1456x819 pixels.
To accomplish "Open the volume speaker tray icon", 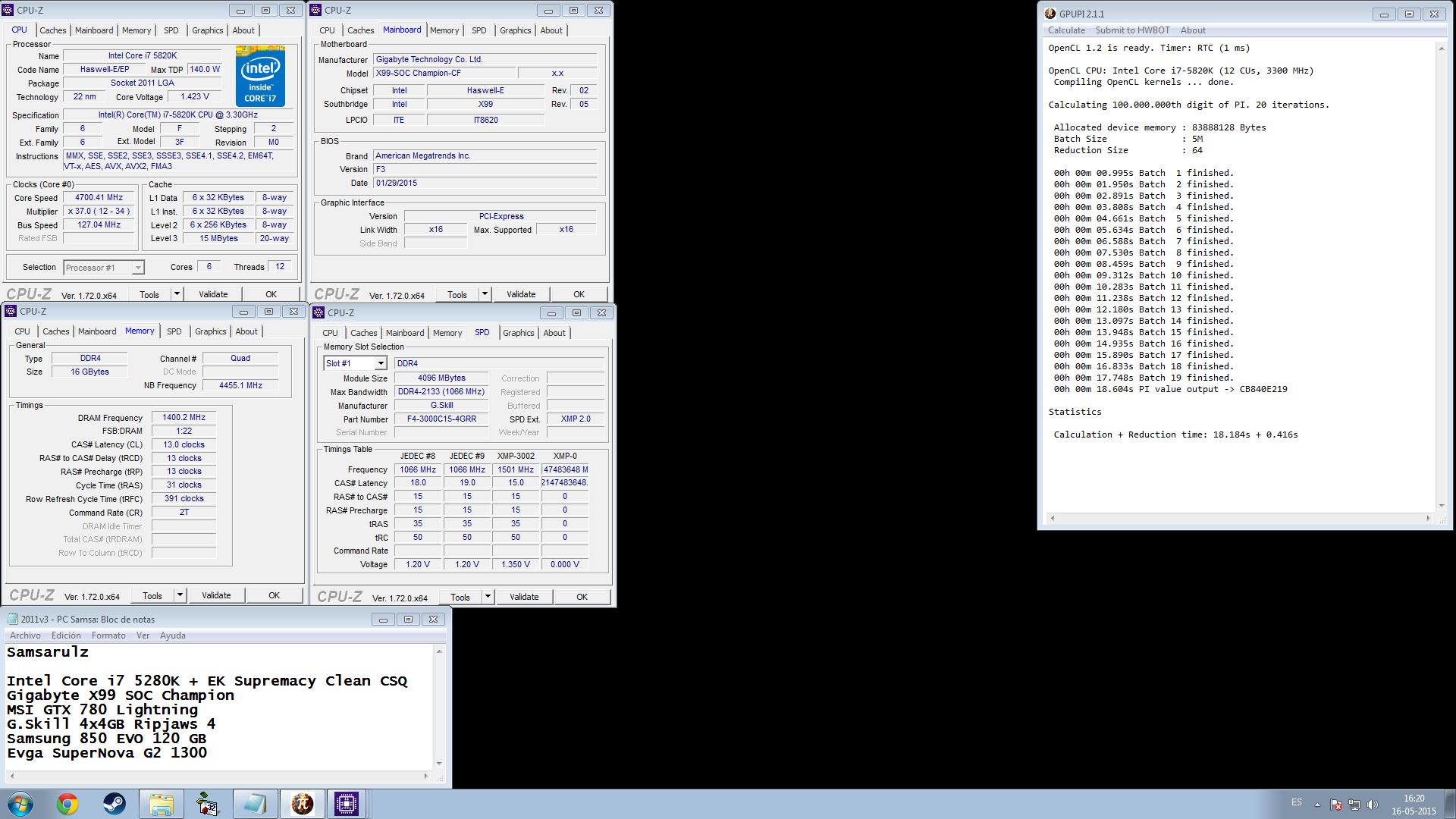I will [x=1371, y=805].
